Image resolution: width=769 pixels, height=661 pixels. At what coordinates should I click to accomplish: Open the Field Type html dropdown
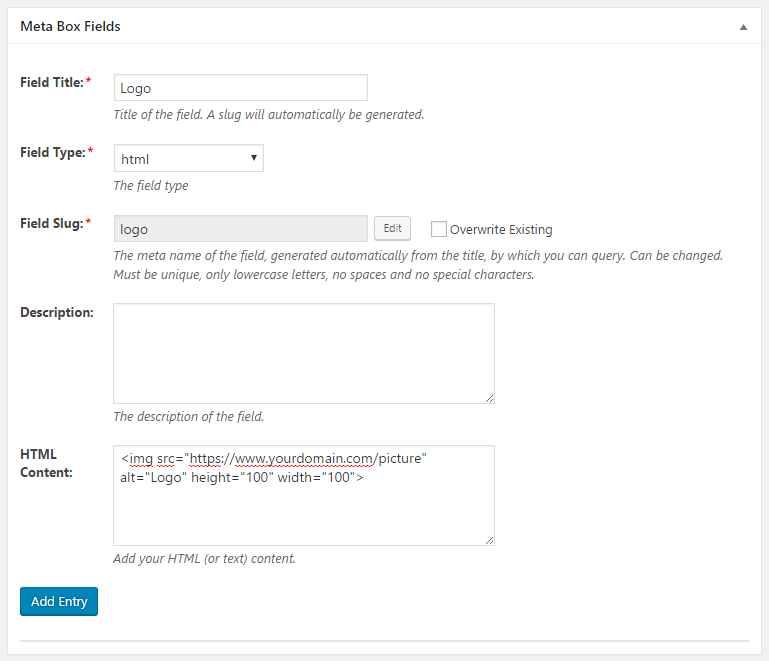[x=189, y=158]
